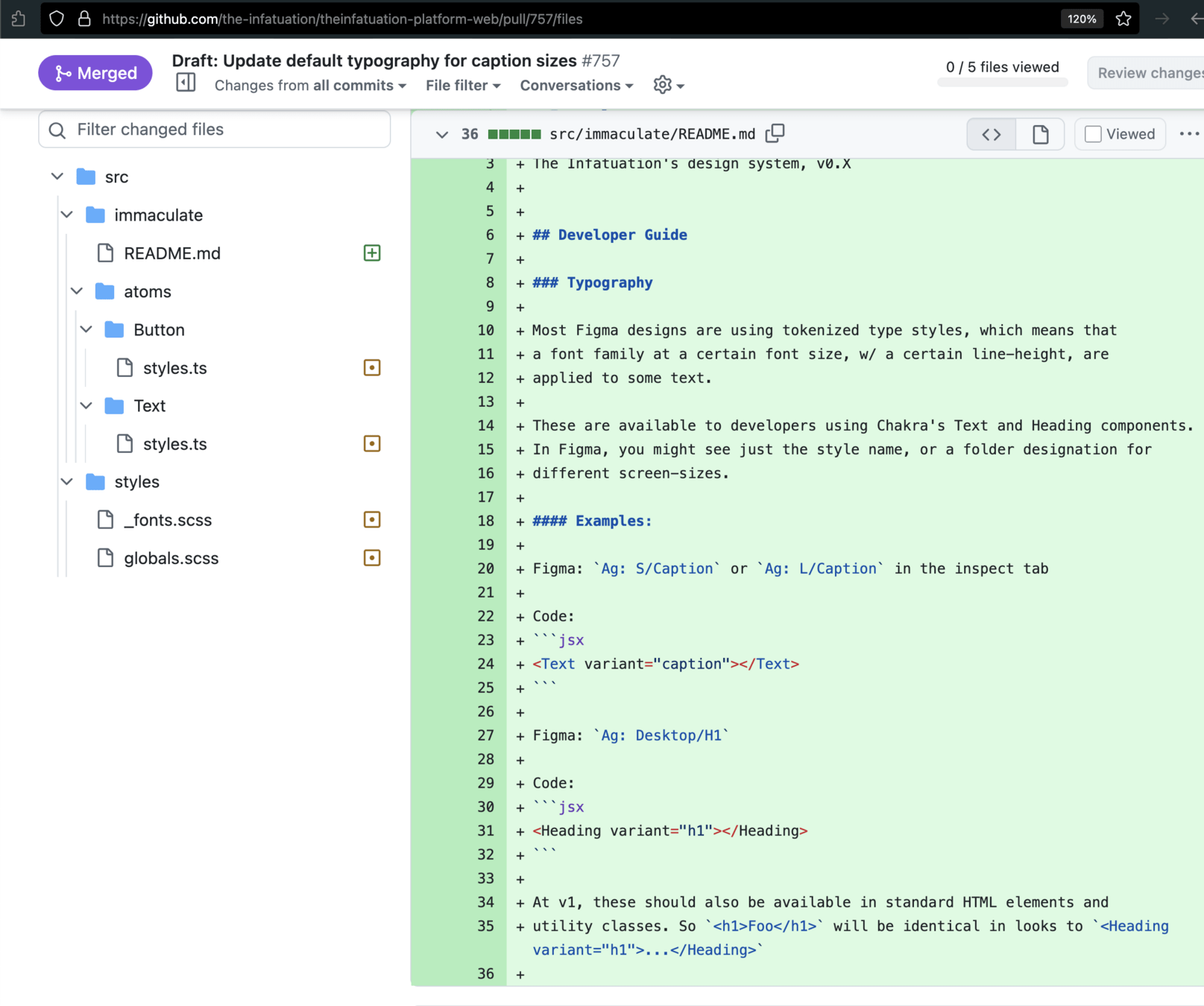Open the README.md more options menu
The width and height of the screenshot is (1204, 1006).
click(x=1189, y=134)
